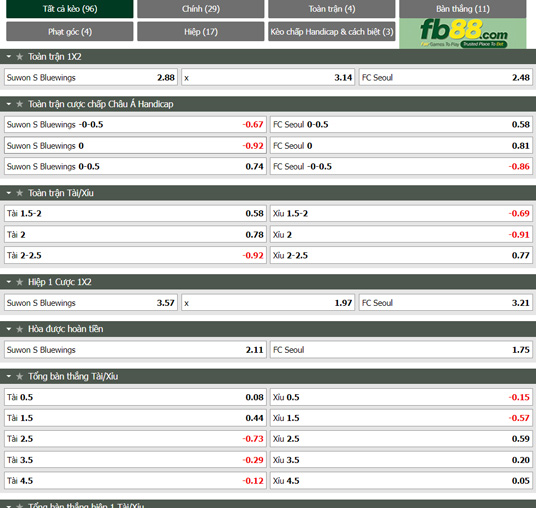
Task: Star the Châu Á Handicap market
Action: (19, 104)
